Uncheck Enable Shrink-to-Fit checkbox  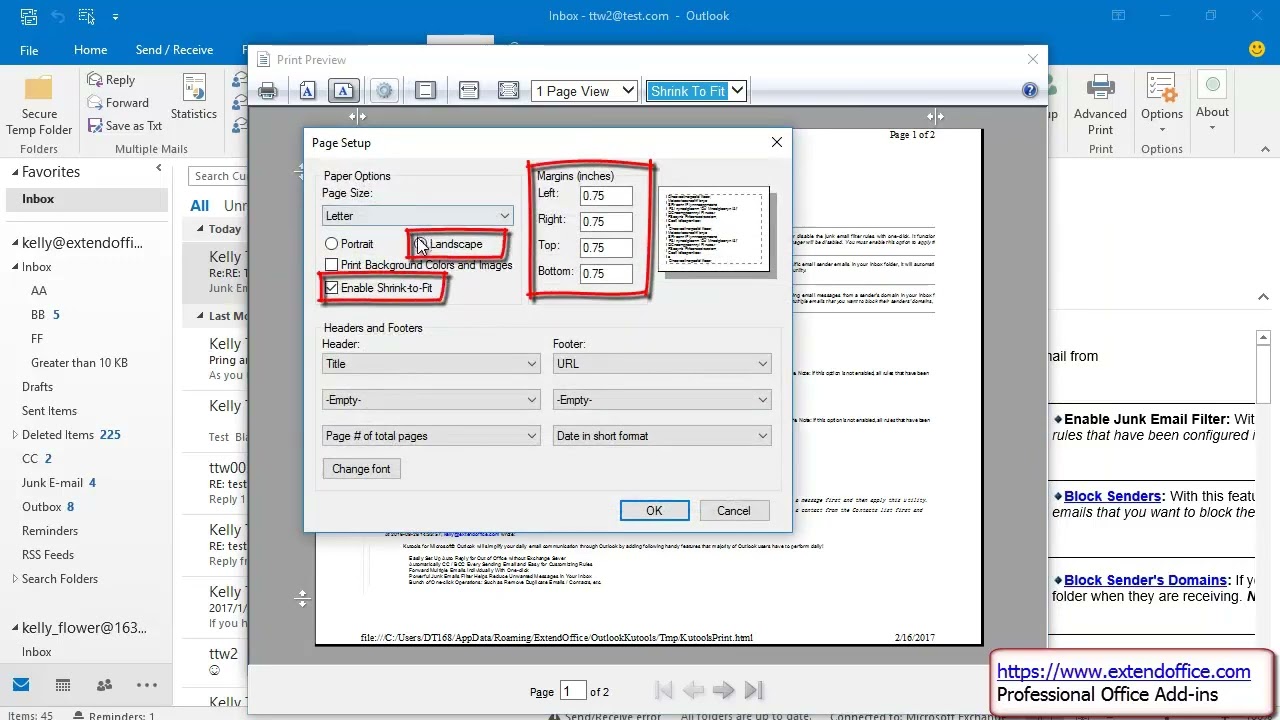coord(331,288)
